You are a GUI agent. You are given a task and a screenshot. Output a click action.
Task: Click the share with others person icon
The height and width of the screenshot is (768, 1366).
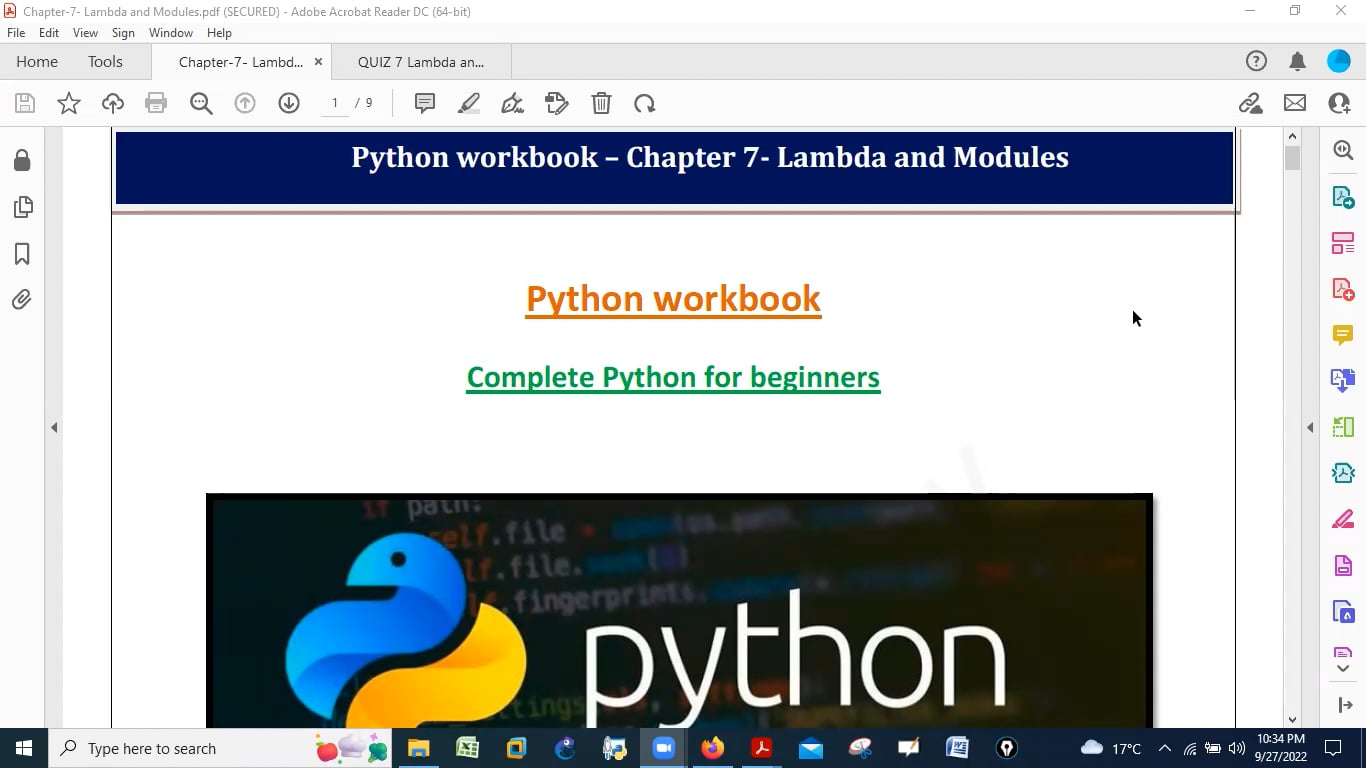click(x=1339, y=103)
